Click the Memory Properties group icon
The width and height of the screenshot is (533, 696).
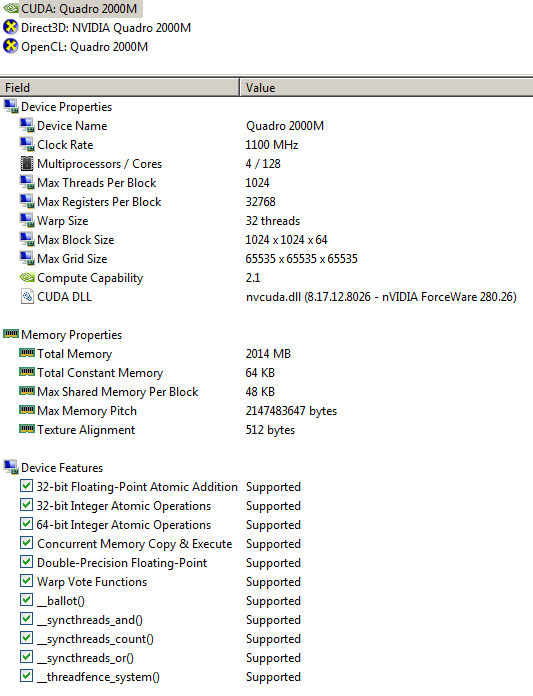pyautogui.click(x=11, y=334)
